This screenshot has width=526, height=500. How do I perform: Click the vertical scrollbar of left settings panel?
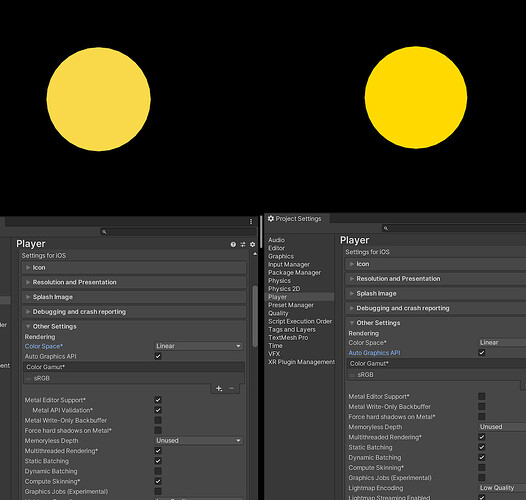click(255, 316)
